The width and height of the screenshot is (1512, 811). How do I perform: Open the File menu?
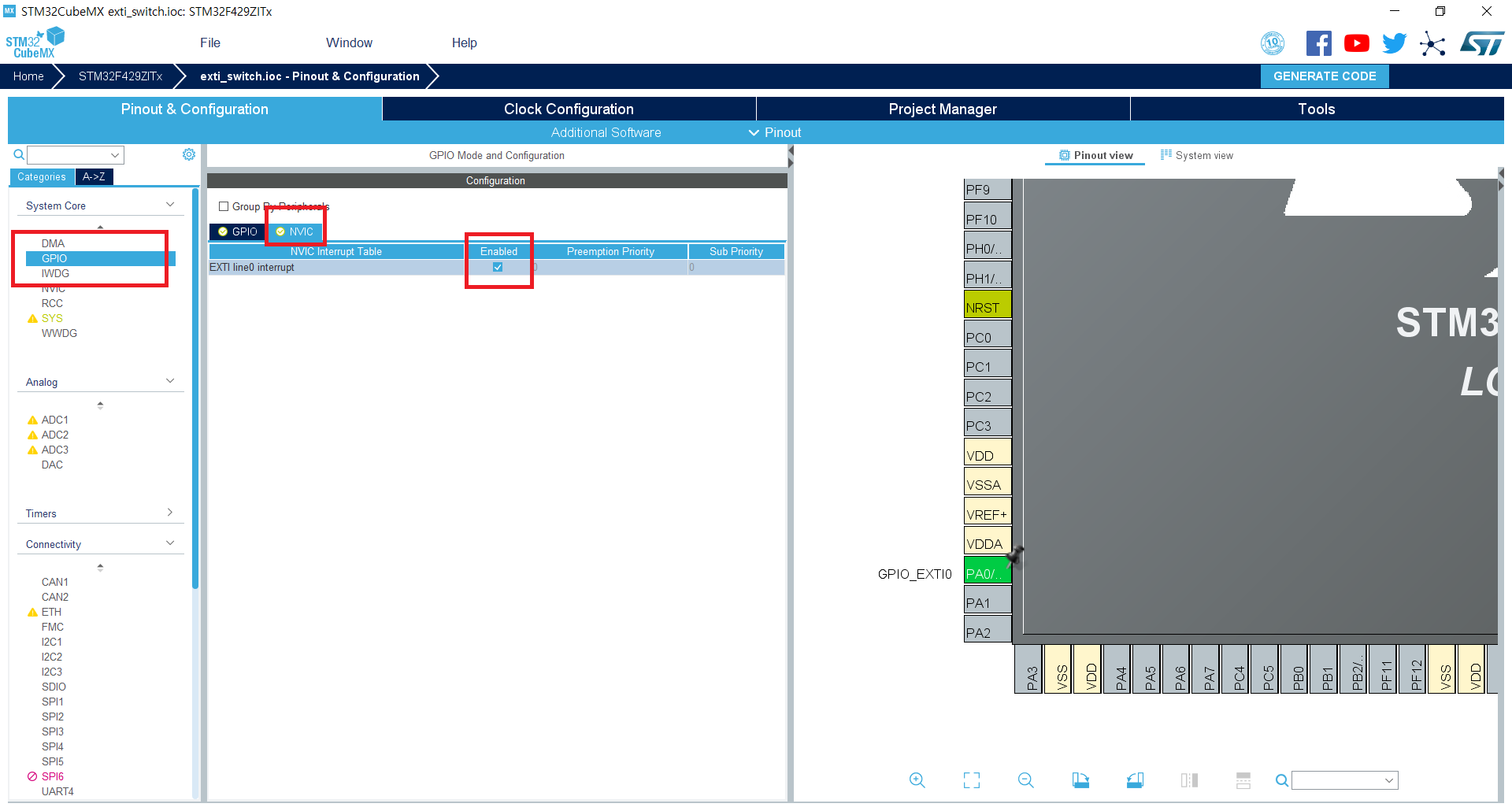pos(210,43)
